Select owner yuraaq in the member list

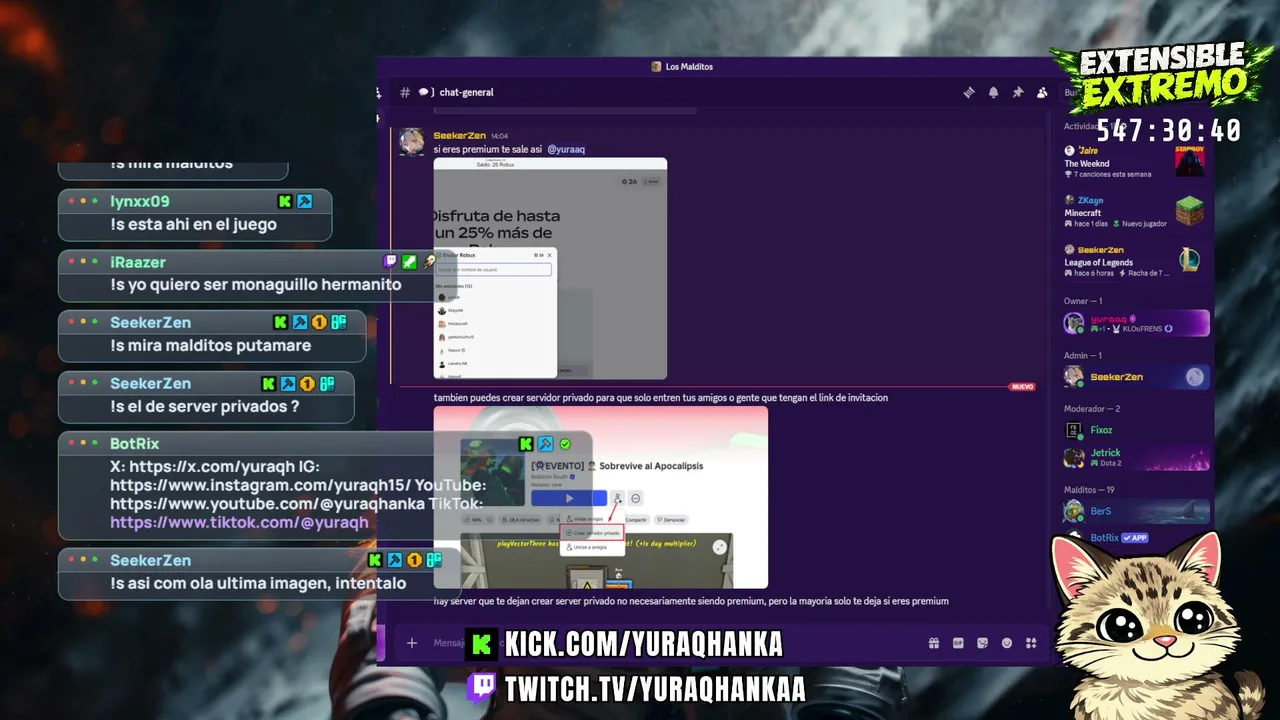pos(1135,323)
